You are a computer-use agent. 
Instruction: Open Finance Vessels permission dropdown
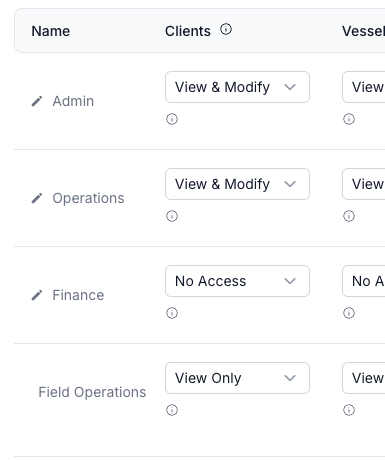coord(364,281)
